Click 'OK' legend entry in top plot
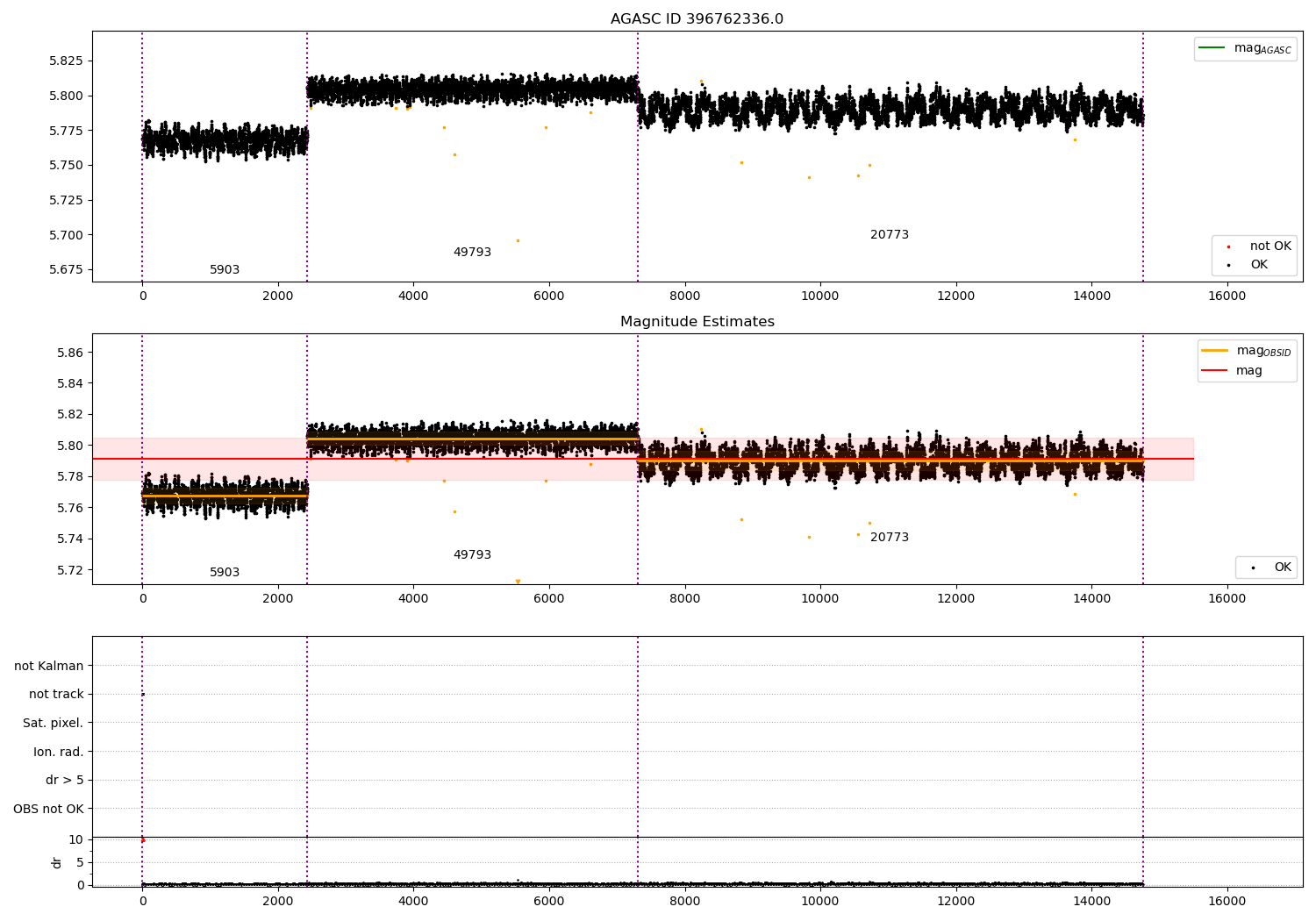The height and width of the screenshot is (921, 1316). [x=1259, y=265]
